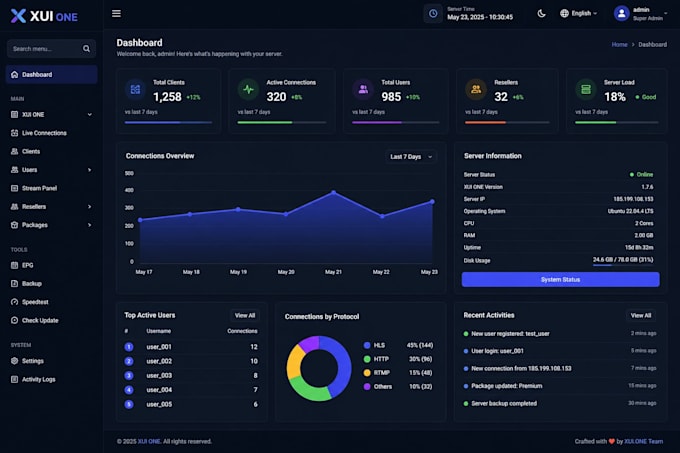Open the admin user avatar menu

click(621, 13)
